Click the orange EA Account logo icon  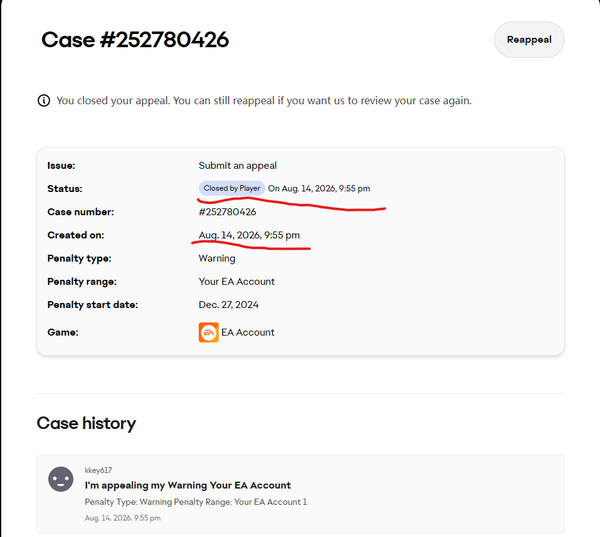tap(209, 332)
